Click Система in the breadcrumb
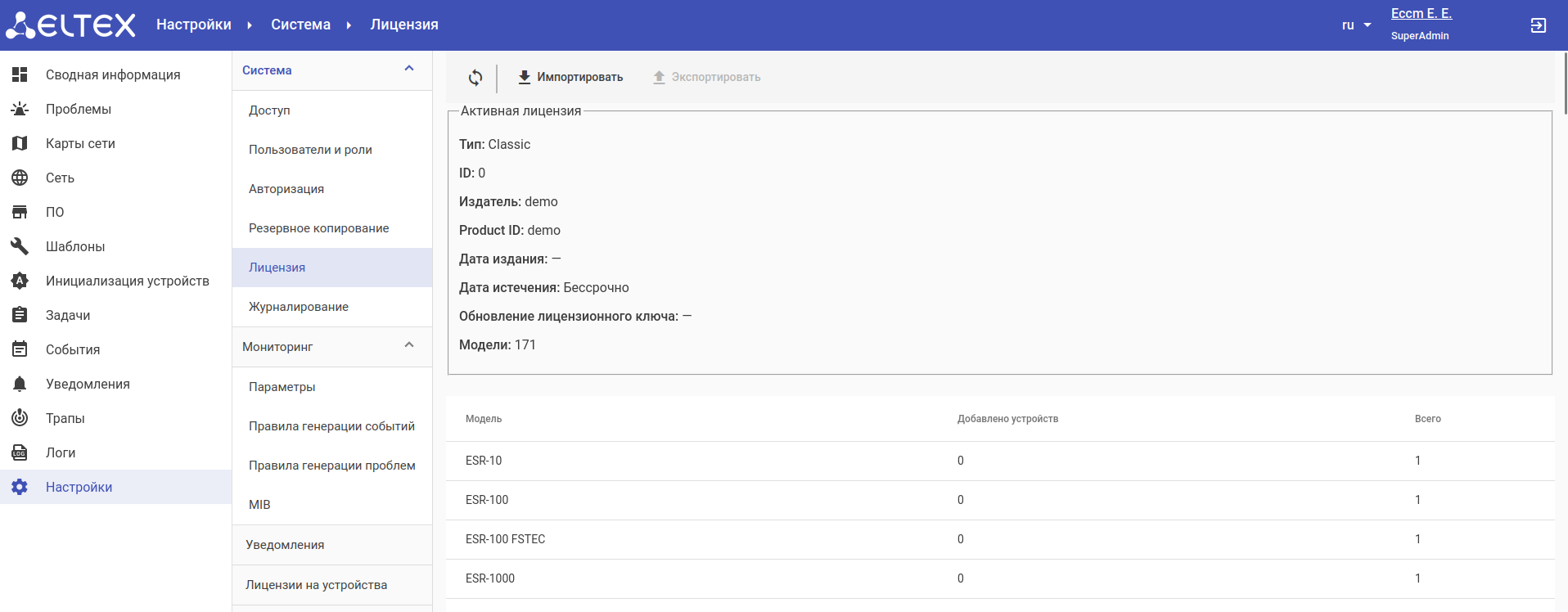Screen dimensions: 1568x612 [300, 25]
